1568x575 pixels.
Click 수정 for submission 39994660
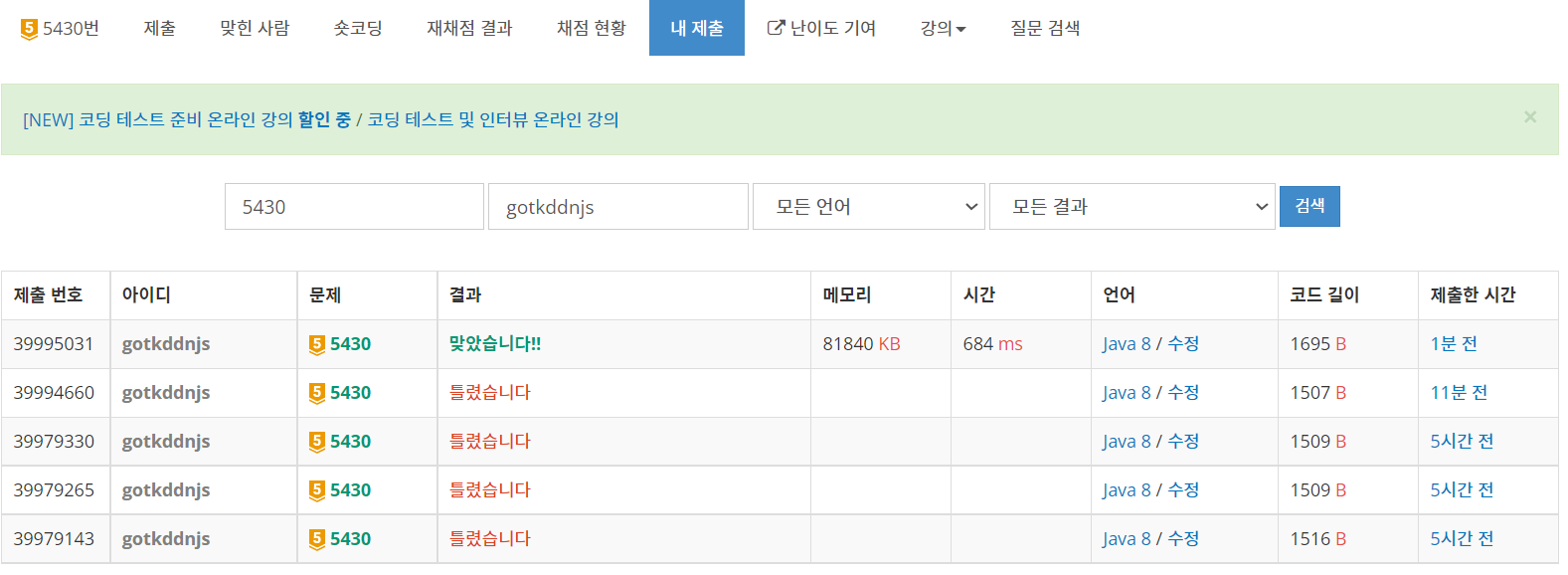click(x=1183, y=393)
